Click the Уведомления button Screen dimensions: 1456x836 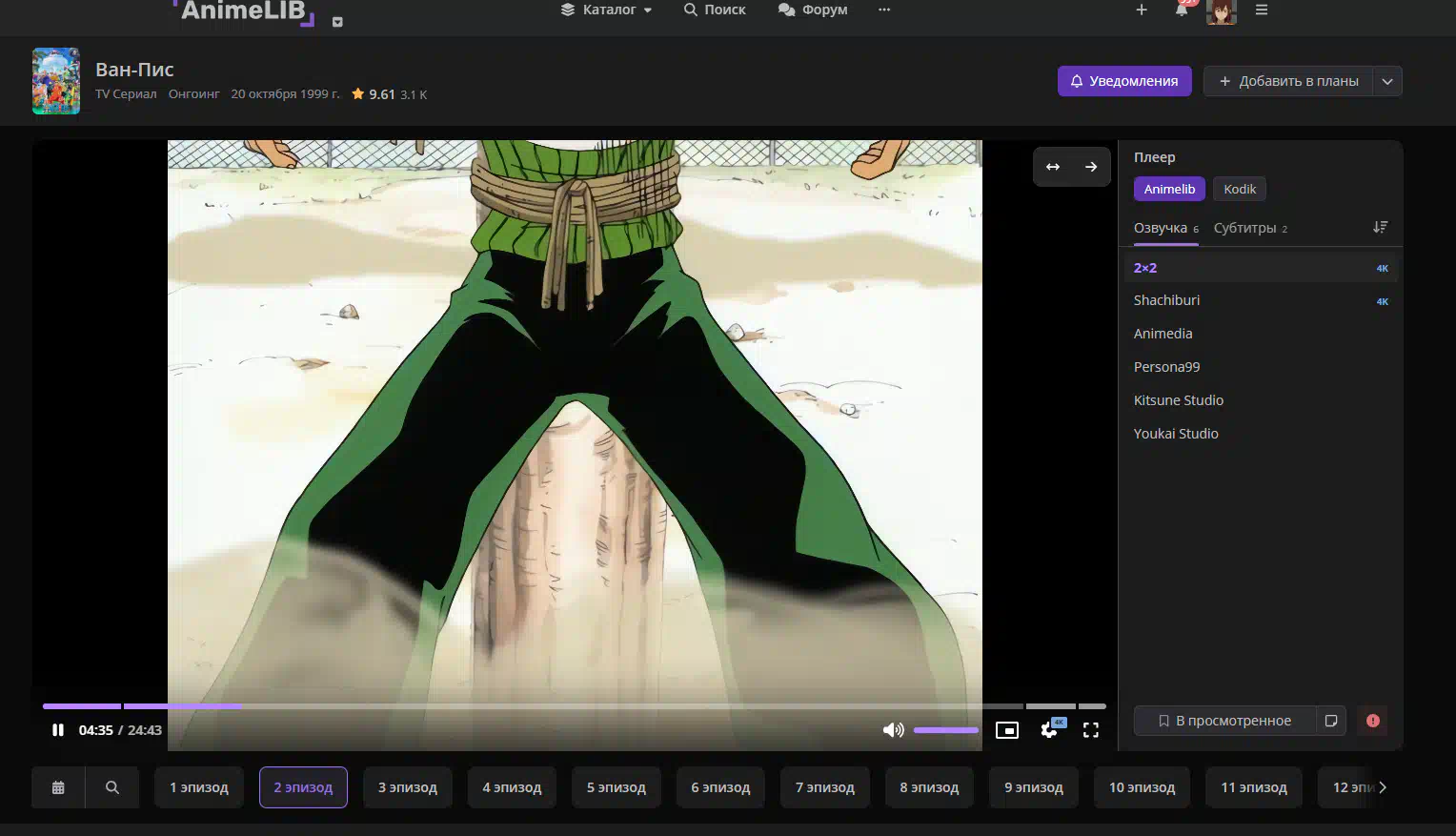click(1124, 81)
